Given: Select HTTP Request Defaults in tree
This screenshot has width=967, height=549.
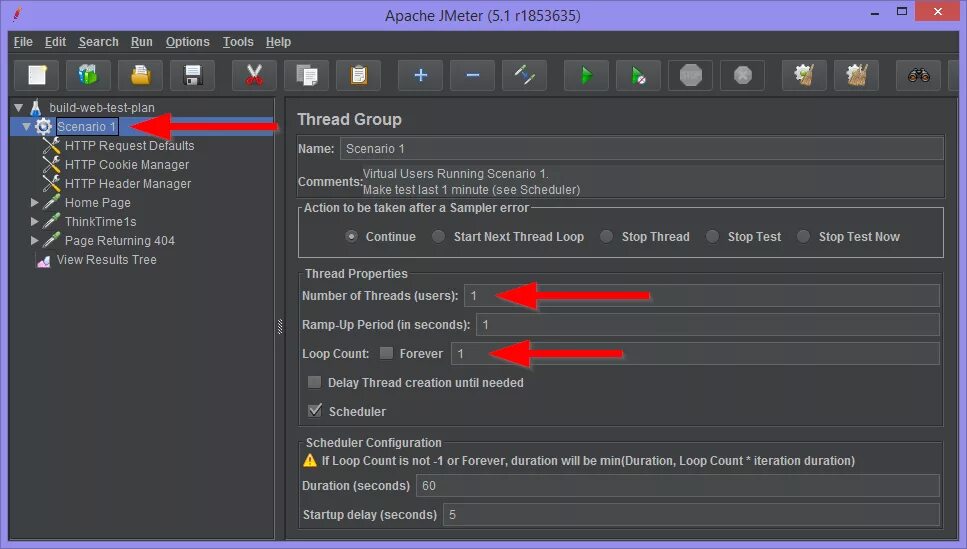Looking at the screenshot, I should 130,146.
